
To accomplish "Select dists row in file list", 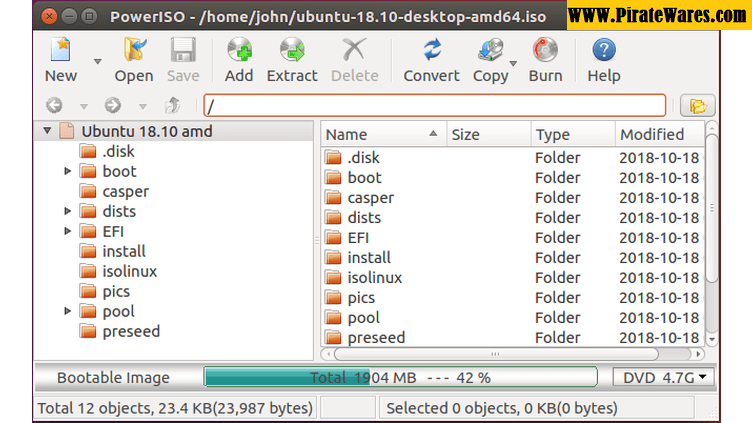I will (513, 218).
